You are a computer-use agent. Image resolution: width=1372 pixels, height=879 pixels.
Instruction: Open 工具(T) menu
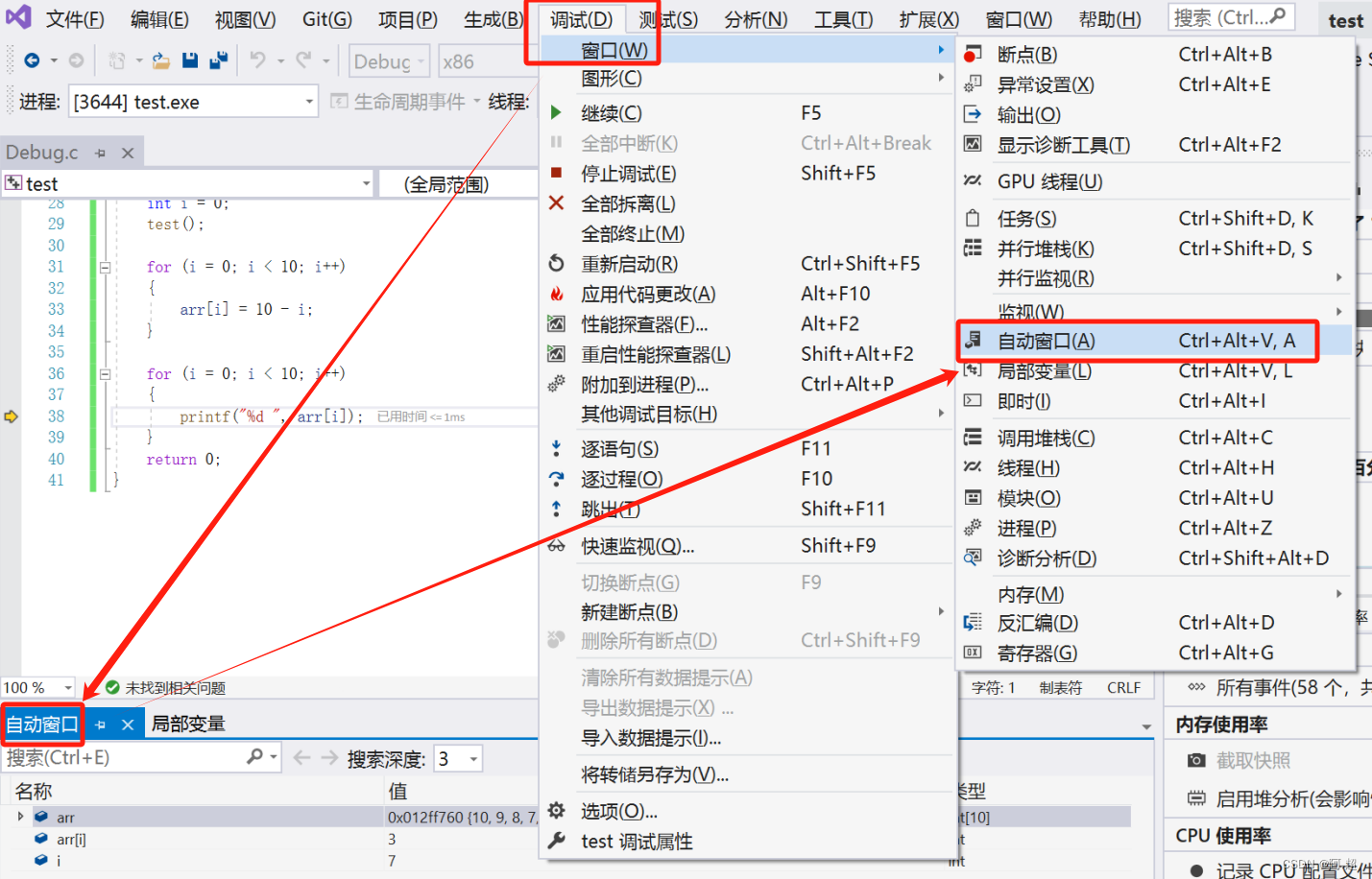pos(843,19)
